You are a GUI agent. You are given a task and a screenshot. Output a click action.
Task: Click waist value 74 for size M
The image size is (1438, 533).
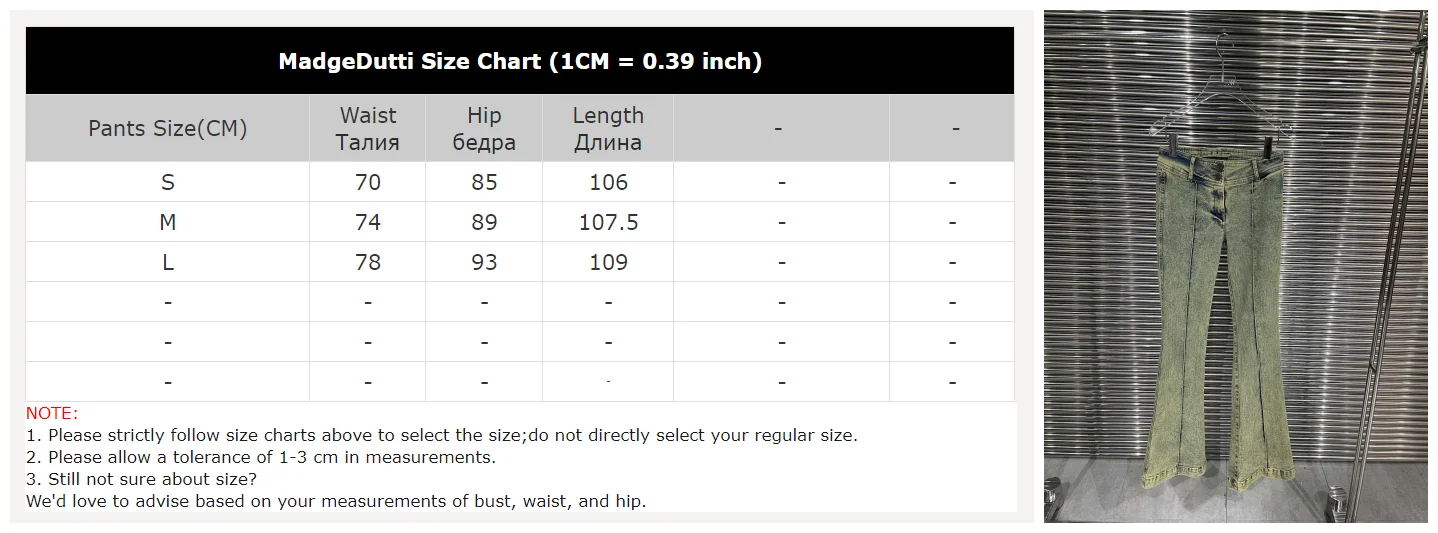[368, 222]
